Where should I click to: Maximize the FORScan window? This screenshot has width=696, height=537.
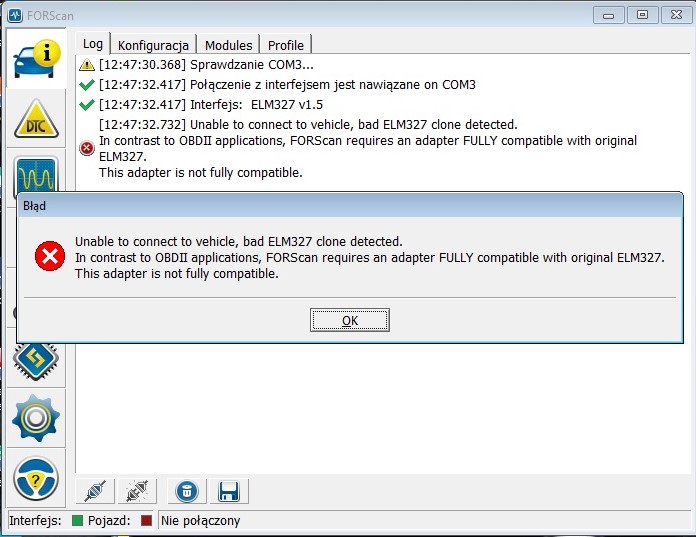(x=641, y=14)
